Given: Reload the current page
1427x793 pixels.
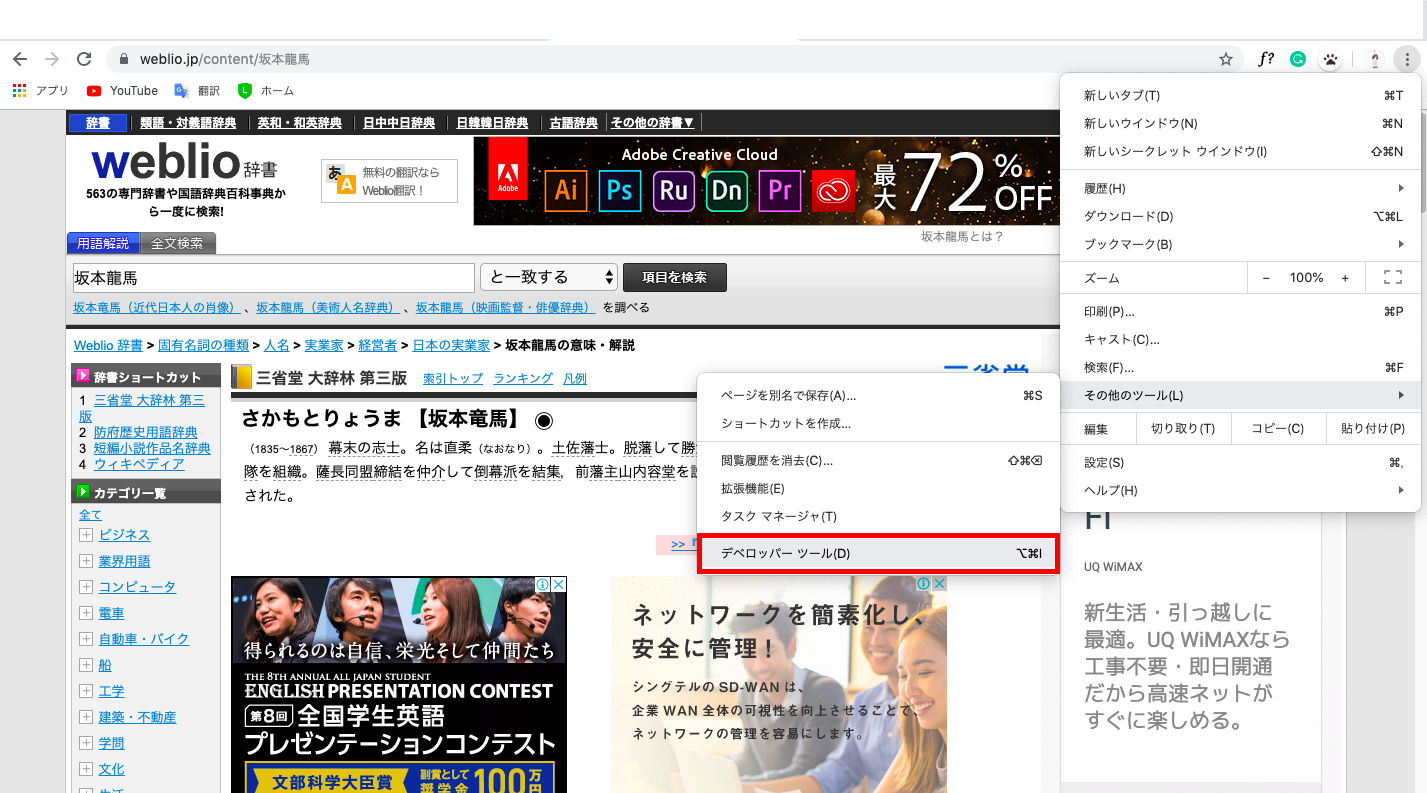Looking at the screenshot, I should click(84, 59).
